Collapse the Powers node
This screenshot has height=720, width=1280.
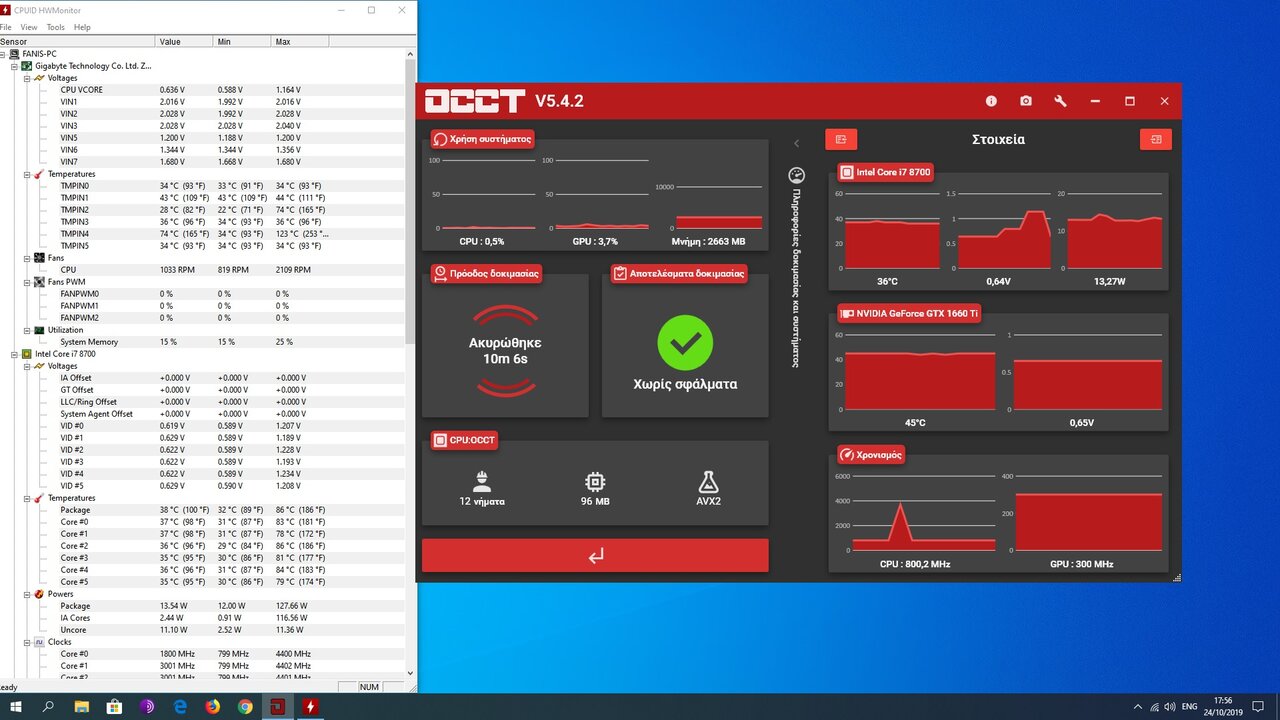click(x=27, y=594)
